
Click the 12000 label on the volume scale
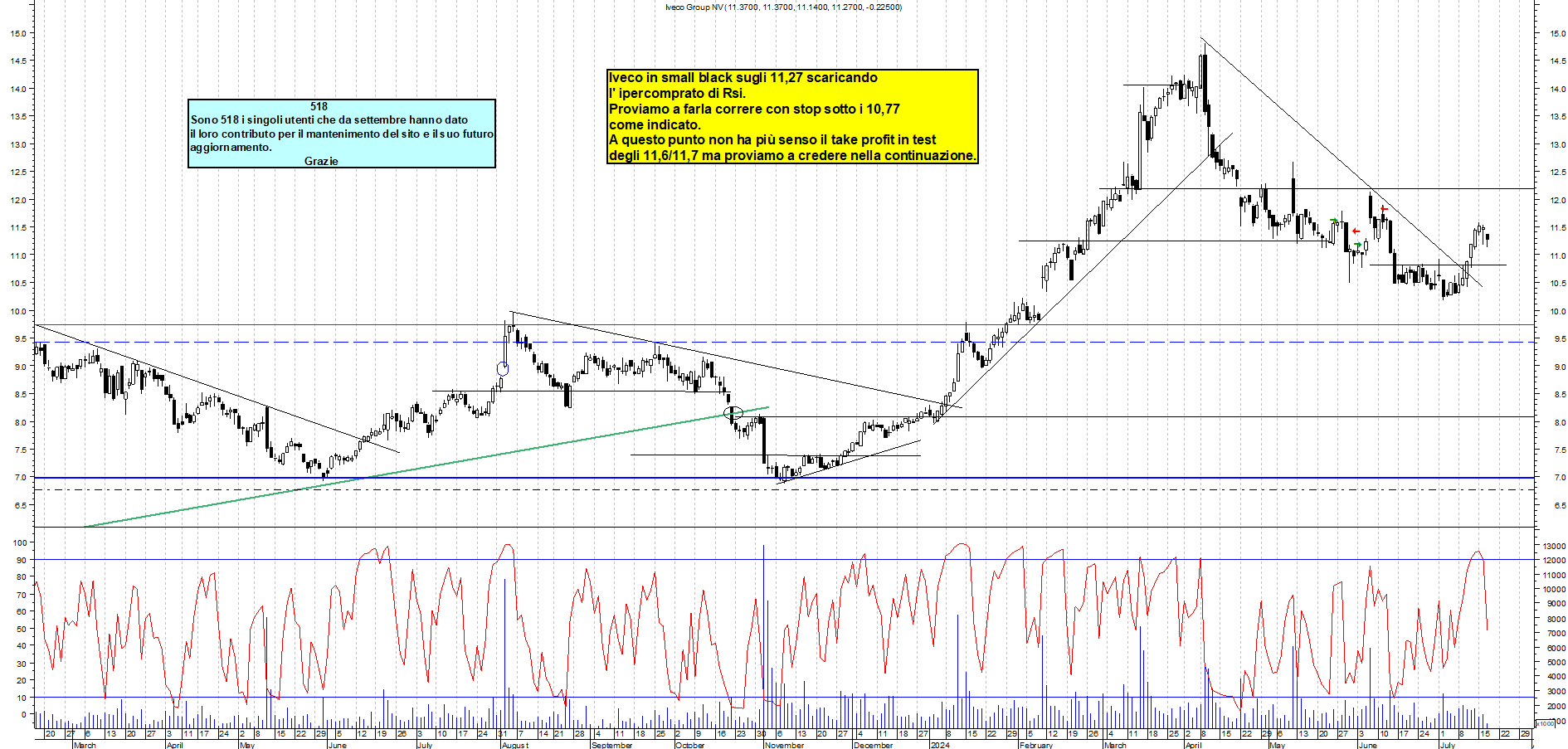tap(1553, 561)
